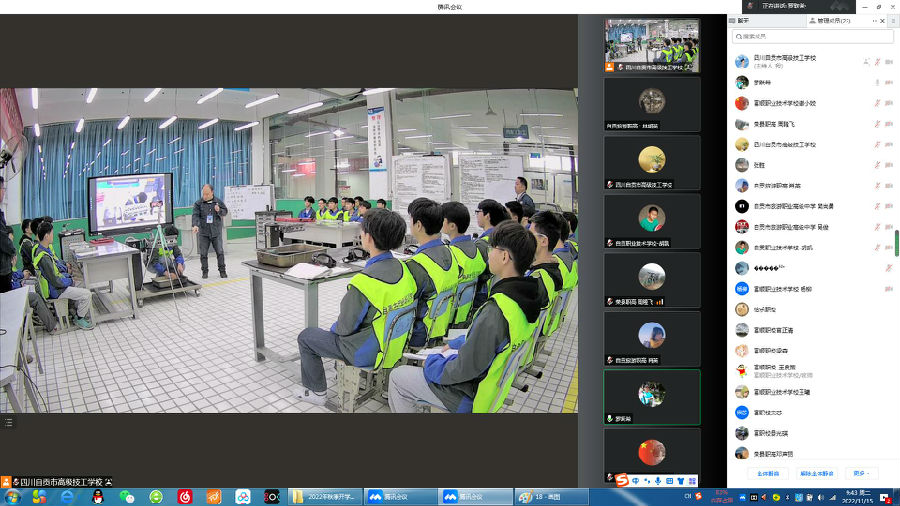Select last visible member row at list bottom

click(812, 454)
